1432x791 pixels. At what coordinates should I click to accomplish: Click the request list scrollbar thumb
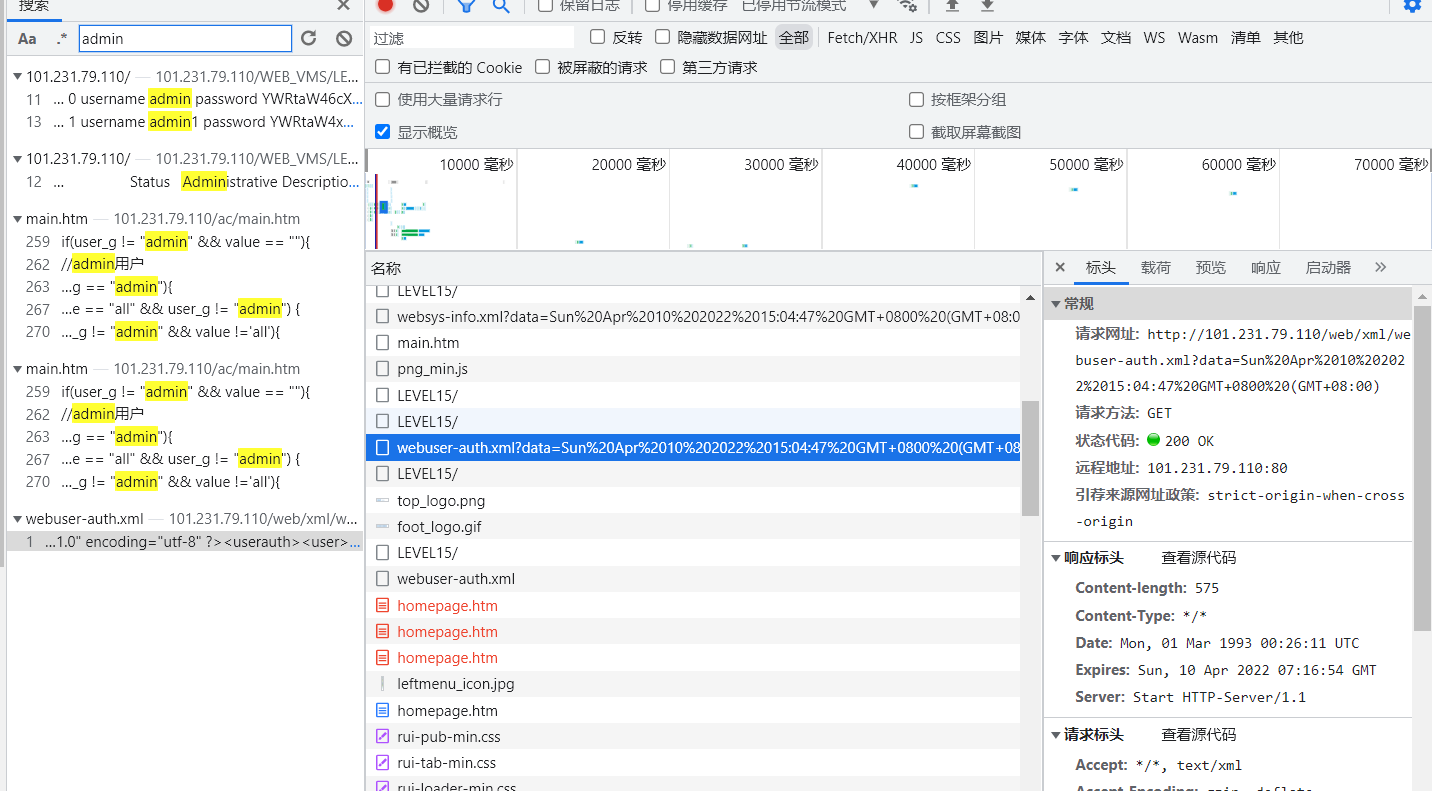click(1030, 458)
